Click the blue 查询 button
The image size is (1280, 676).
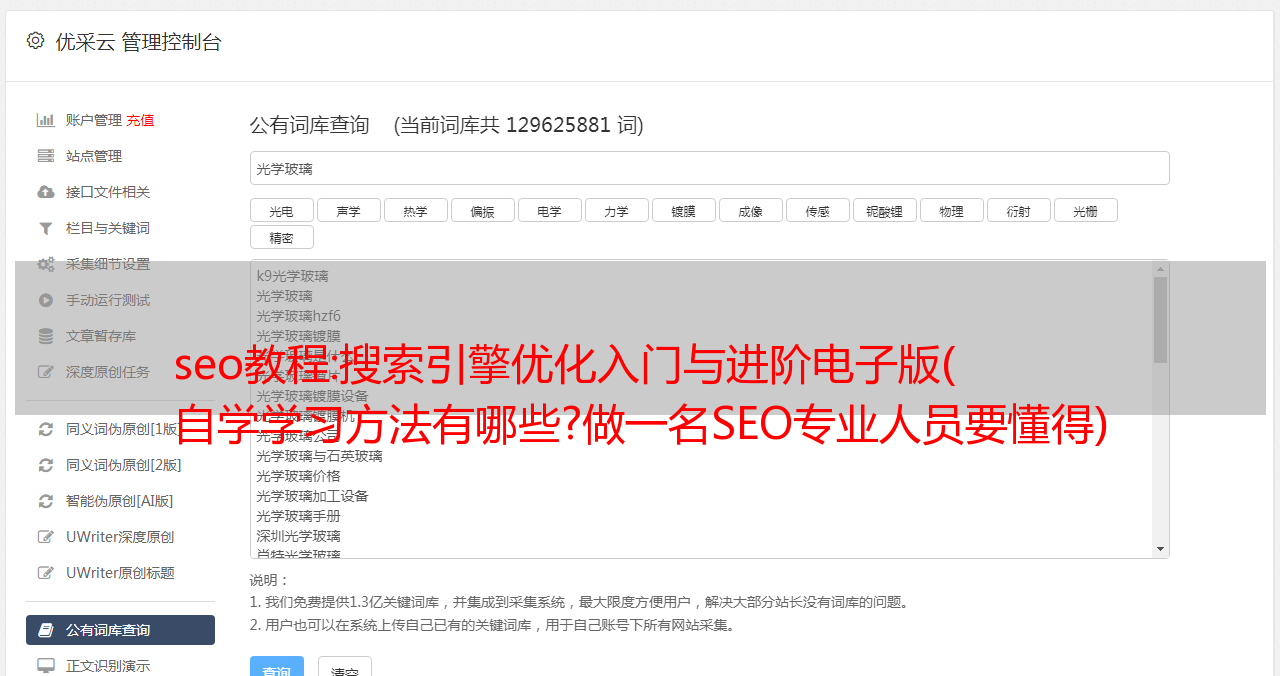coord(277,667)
